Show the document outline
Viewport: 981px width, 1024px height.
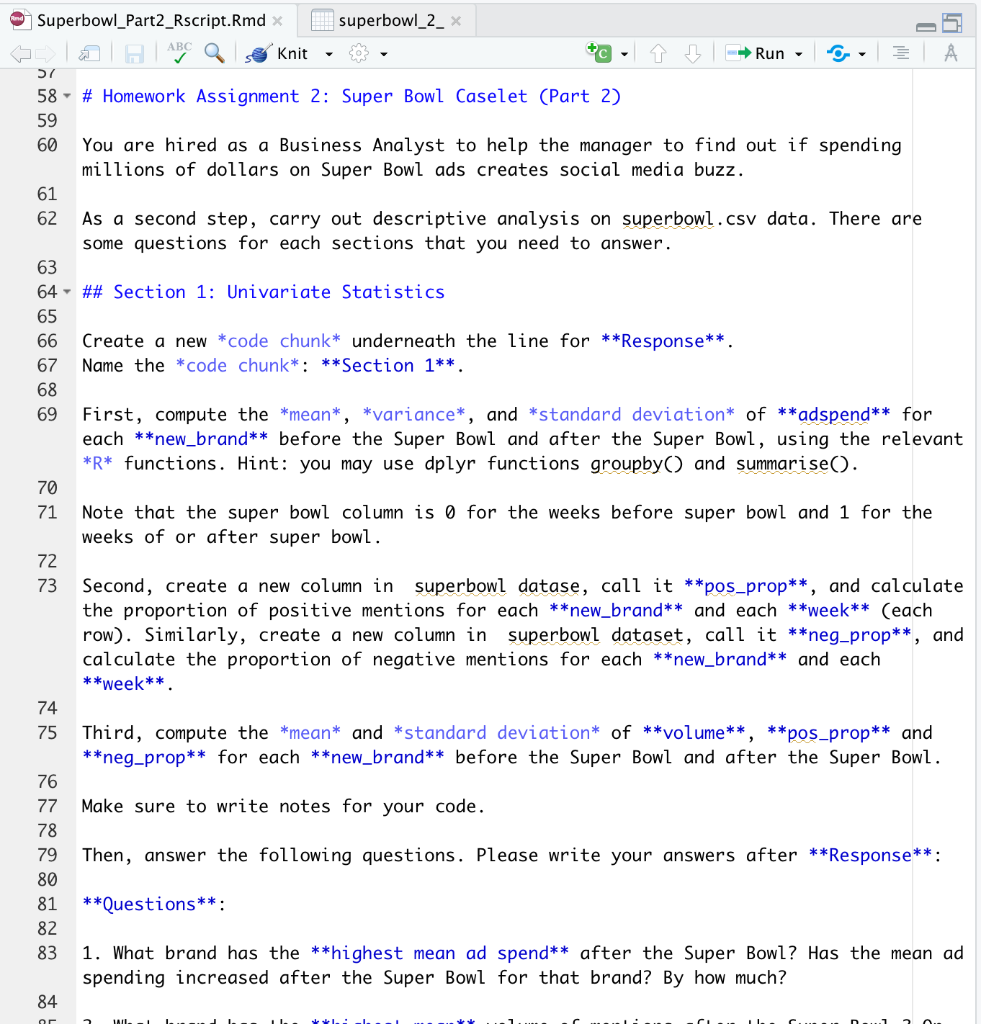click(x=901, y=53)
